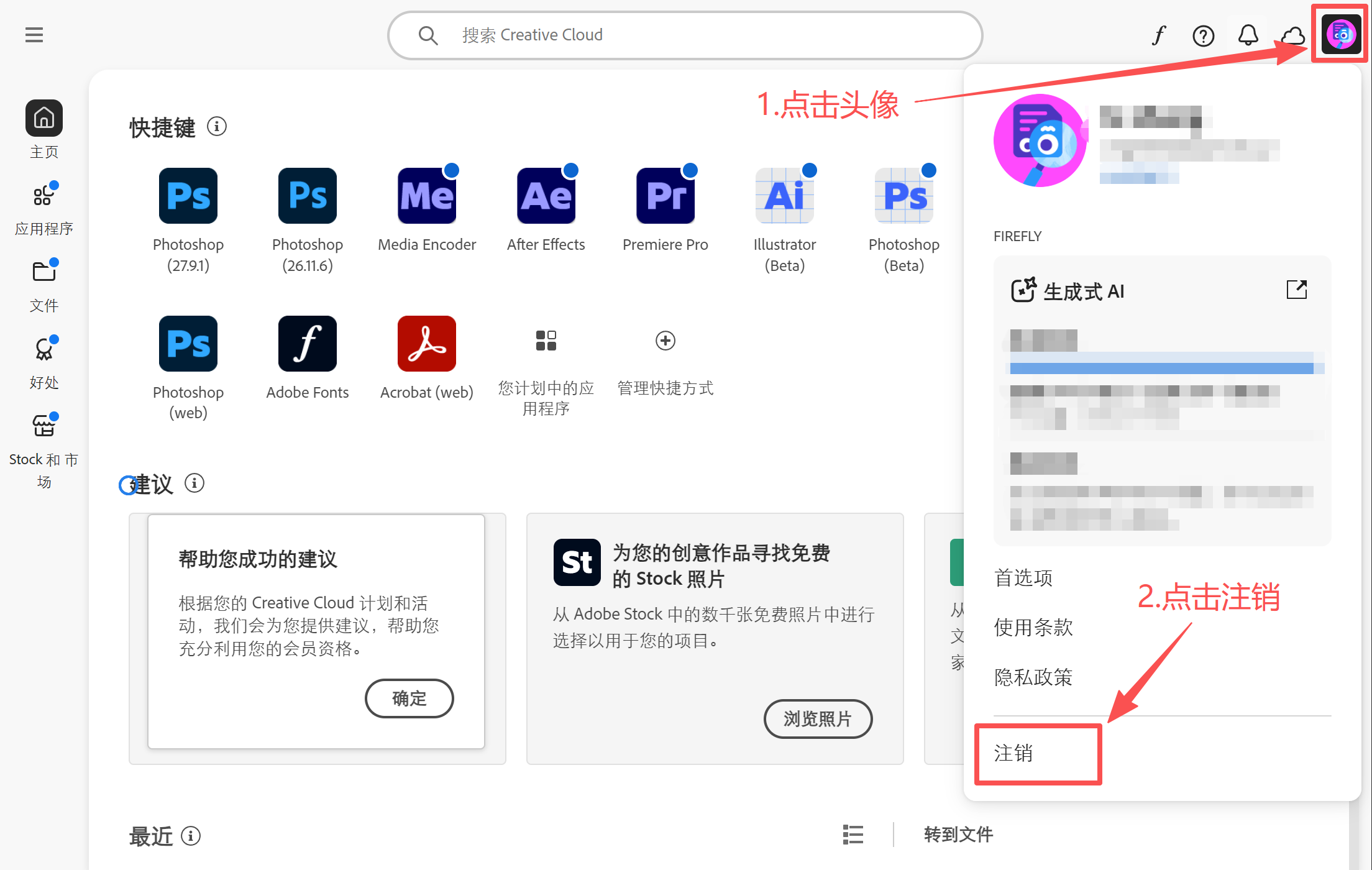The image size is (1372, 870).
Task: Open Acrobat (web) shortcut
Action: 427,344
